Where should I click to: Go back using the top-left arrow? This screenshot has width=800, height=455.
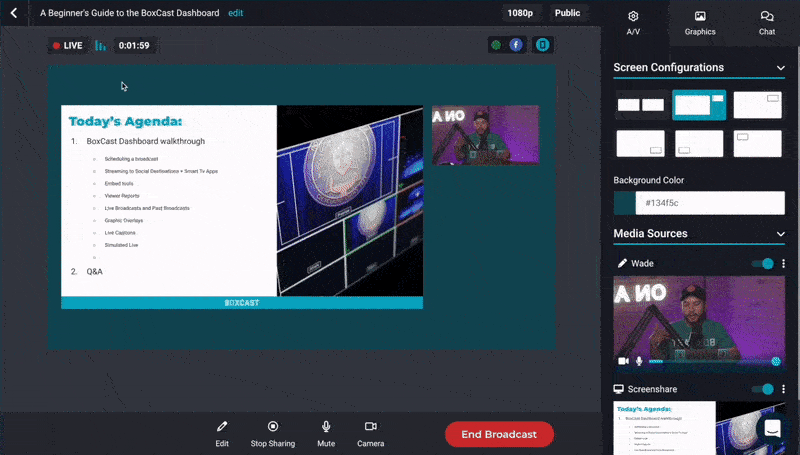pyautogui.click(x=13, y=13)
